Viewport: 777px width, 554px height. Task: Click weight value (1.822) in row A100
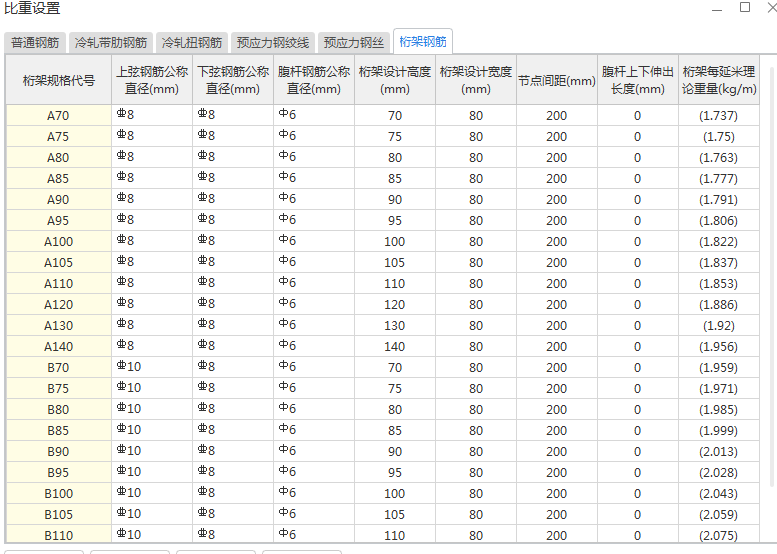[719, 241]
